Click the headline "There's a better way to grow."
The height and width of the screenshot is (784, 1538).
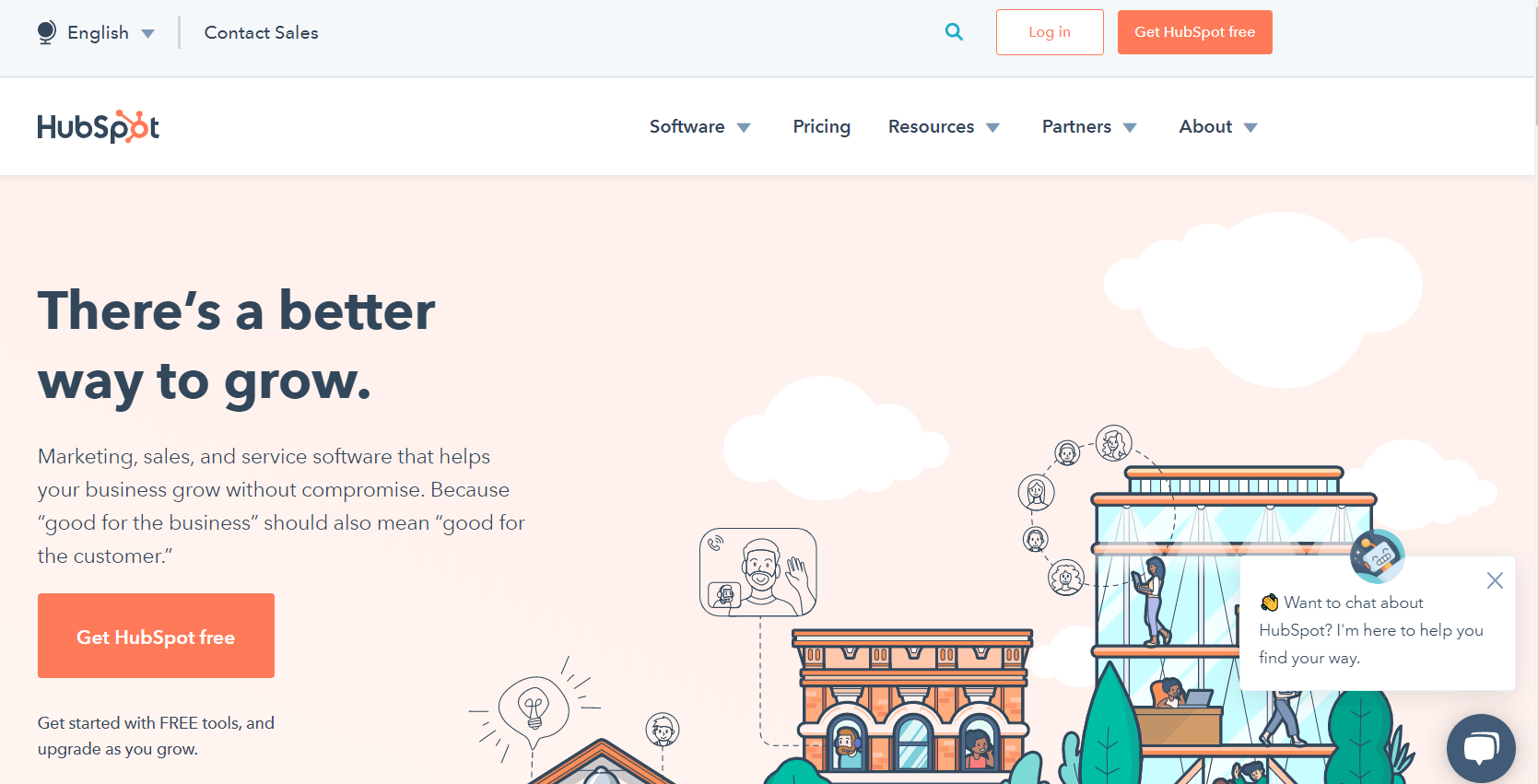236,345
